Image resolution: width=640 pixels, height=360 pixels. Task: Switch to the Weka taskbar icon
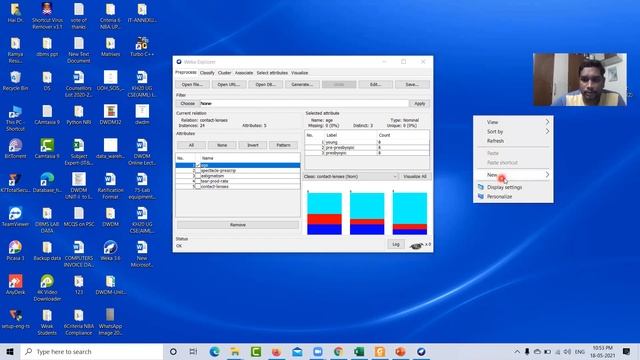(x=421, y=351)
